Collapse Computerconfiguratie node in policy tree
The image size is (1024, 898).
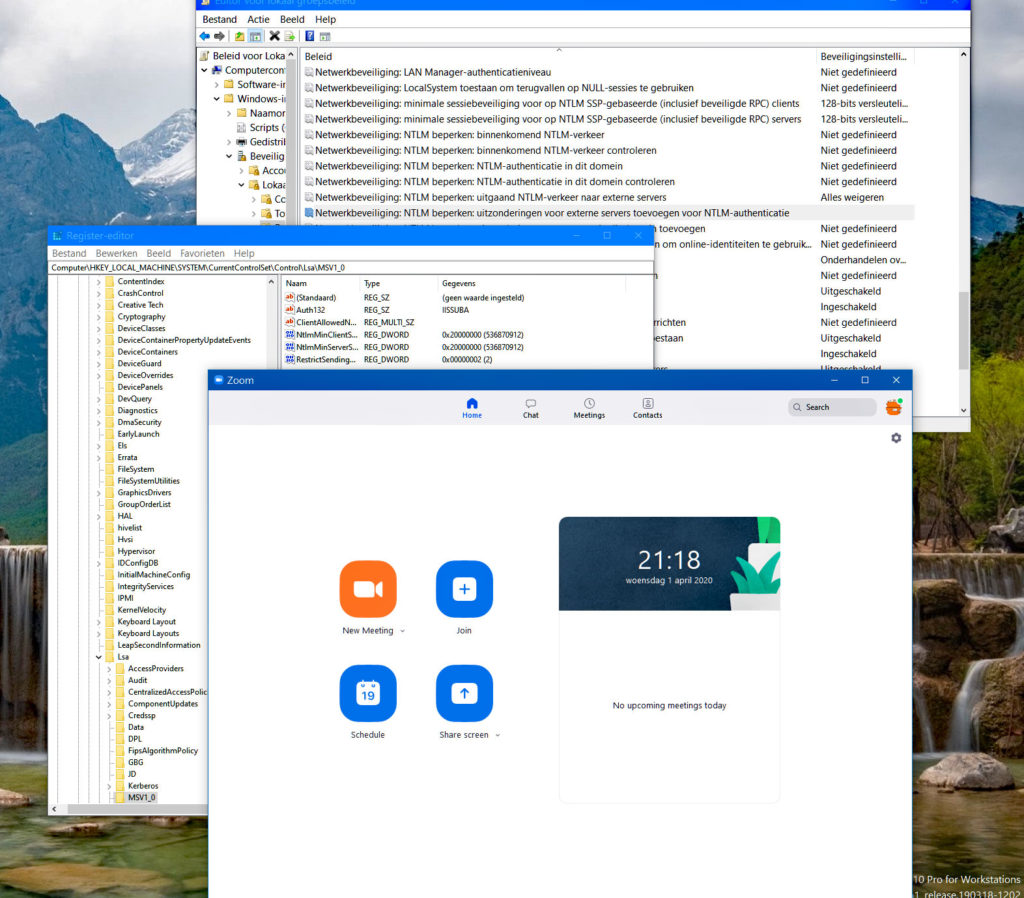click(x=204, y=70)
